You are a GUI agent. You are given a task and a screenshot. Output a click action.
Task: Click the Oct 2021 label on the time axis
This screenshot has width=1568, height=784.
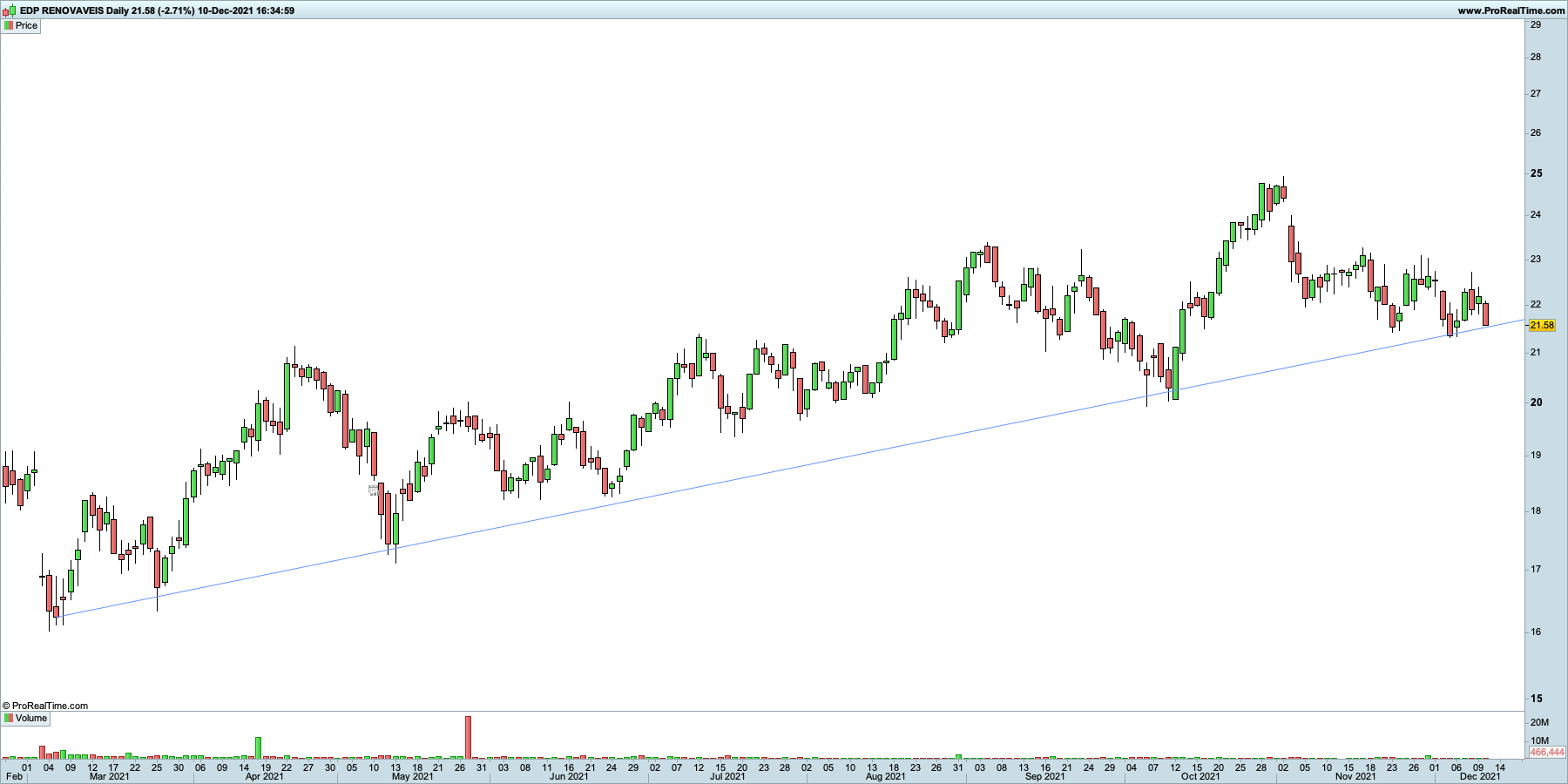[x=1200, y=776]
